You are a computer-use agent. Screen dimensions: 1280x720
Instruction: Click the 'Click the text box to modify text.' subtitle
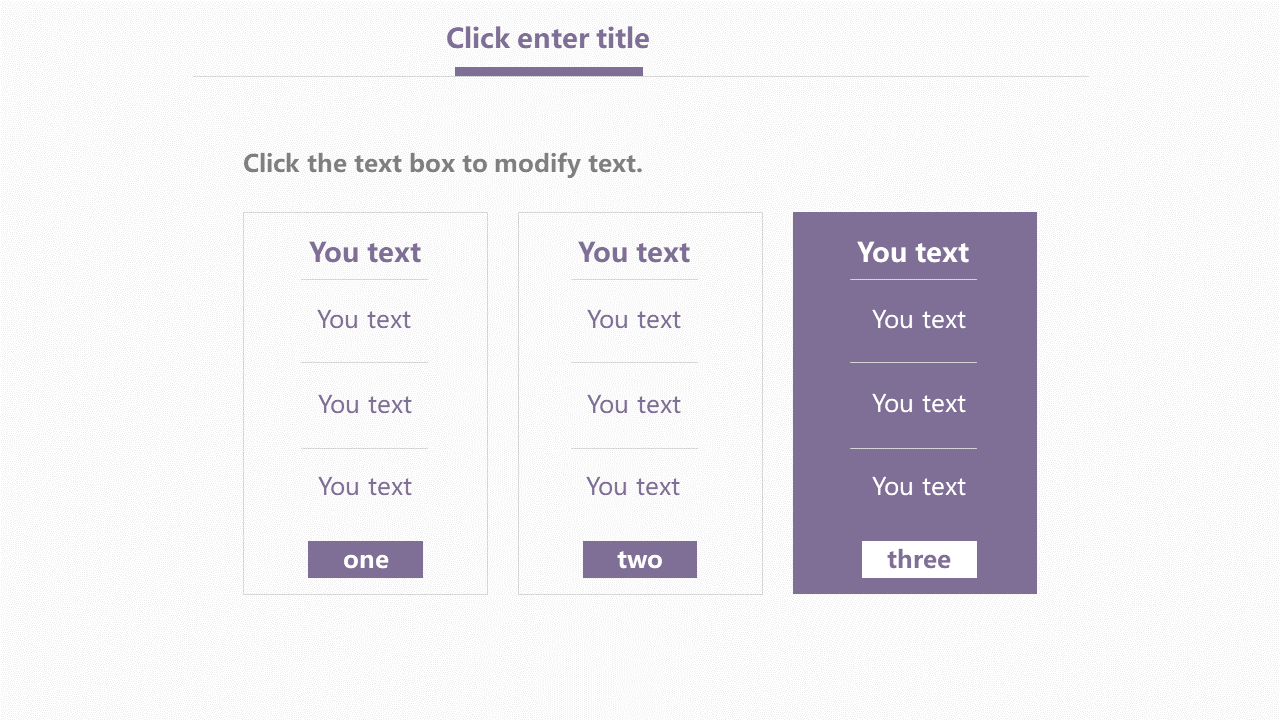tap(442, 163)
